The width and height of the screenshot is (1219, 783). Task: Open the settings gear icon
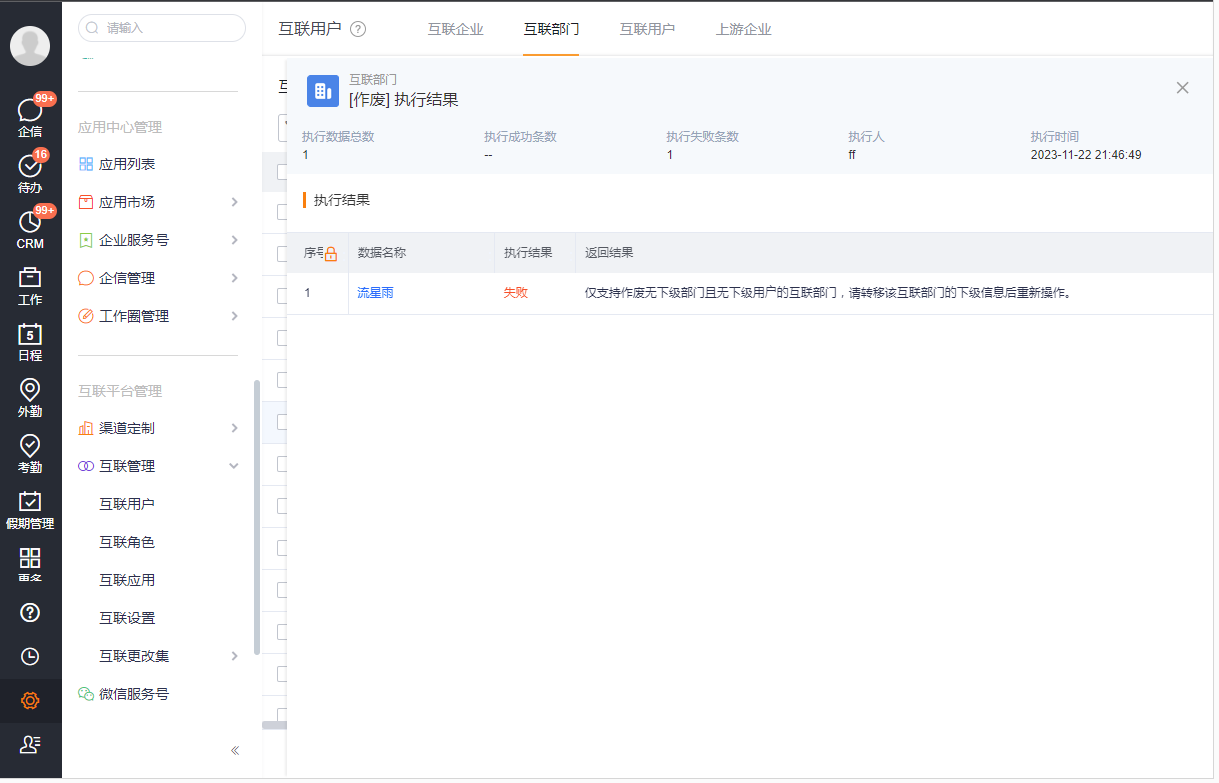pyautogui.click(x=30, y=701)
